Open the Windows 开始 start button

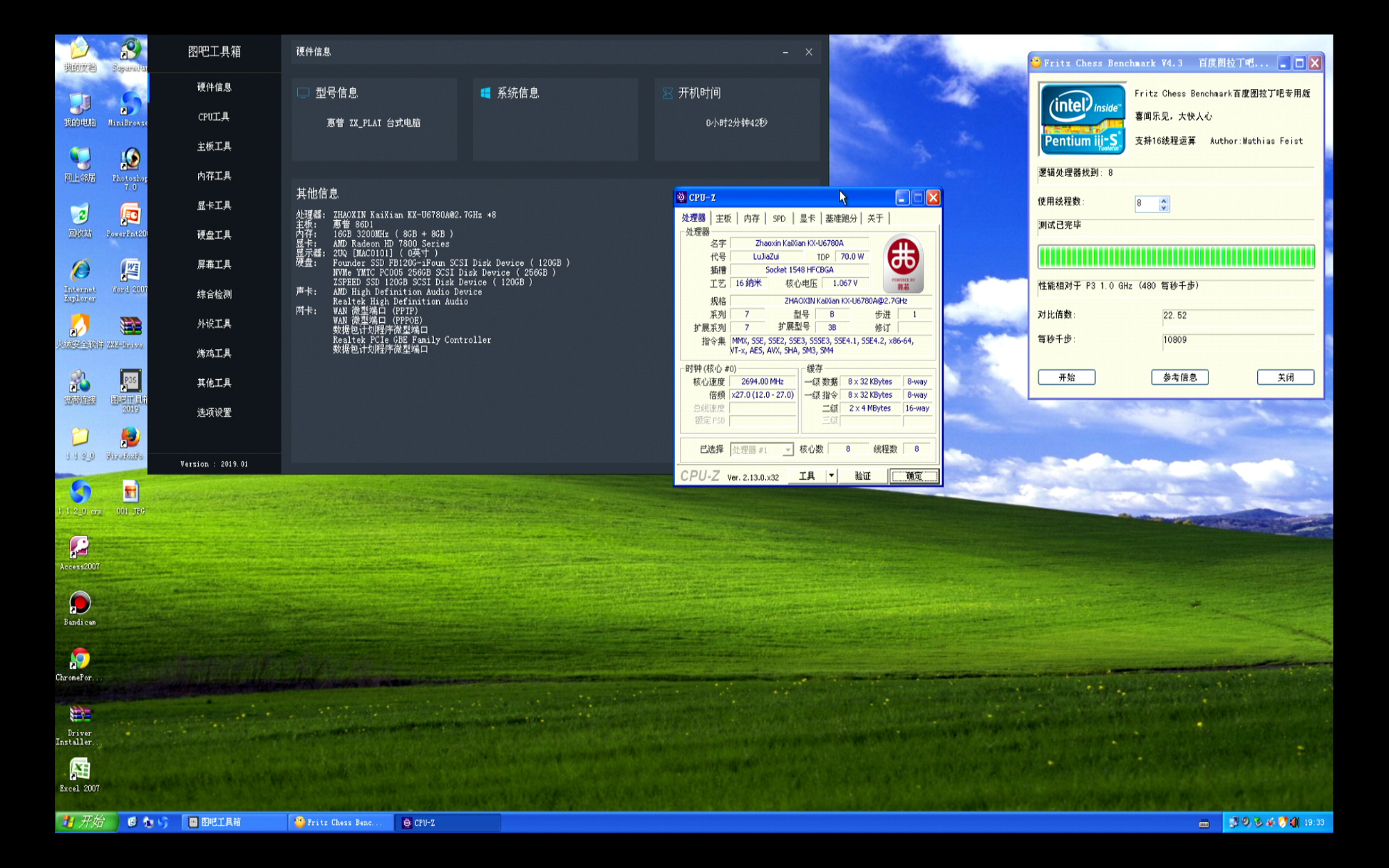(86, 821)
